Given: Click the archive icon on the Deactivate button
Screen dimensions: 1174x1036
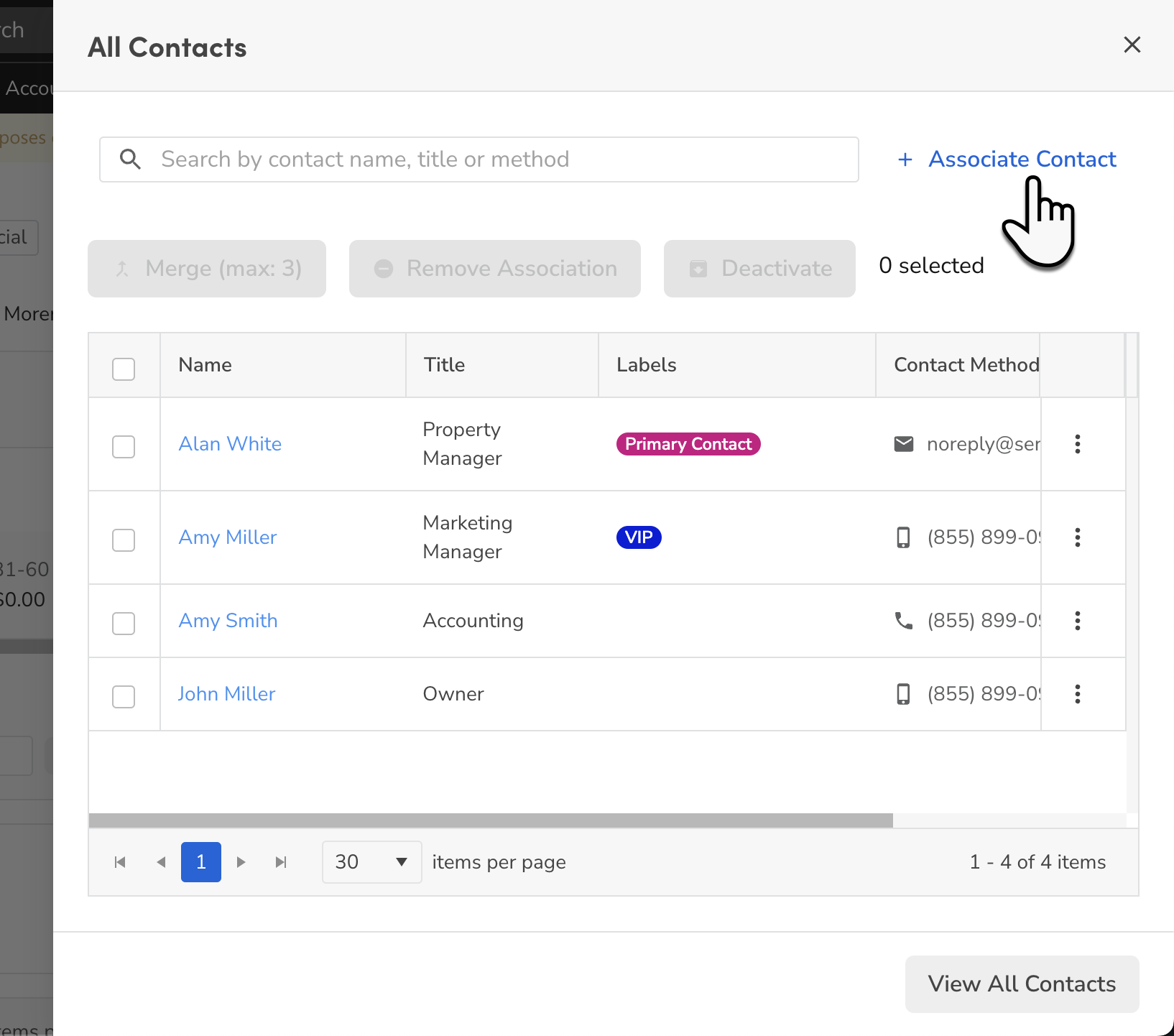Looking at the screenshot, I should click(699, 269).
